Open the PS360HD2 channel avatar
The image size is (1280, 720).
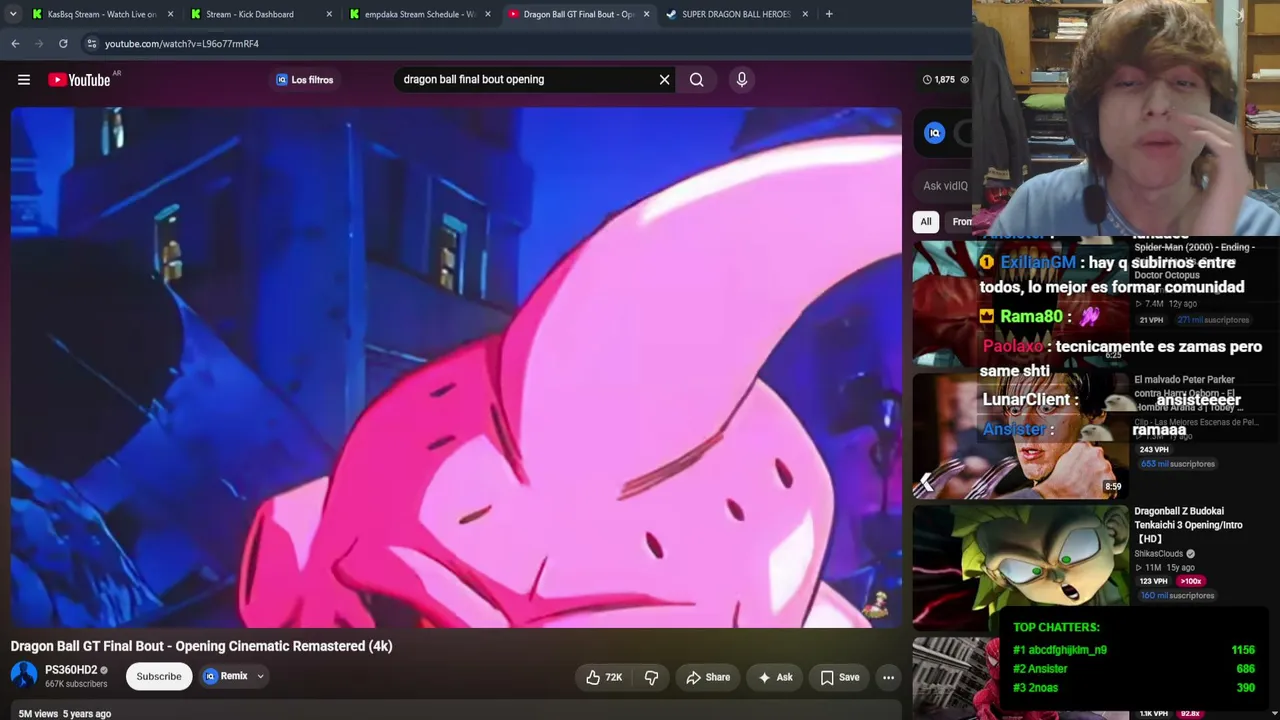pos(24,676)
